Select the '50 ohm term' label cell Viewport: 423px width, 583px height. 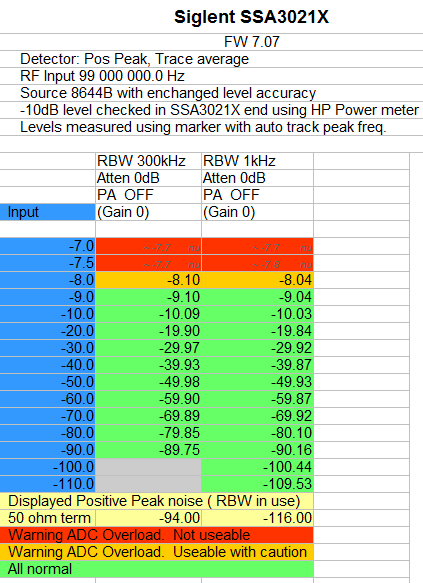click(x=47, y=518)
